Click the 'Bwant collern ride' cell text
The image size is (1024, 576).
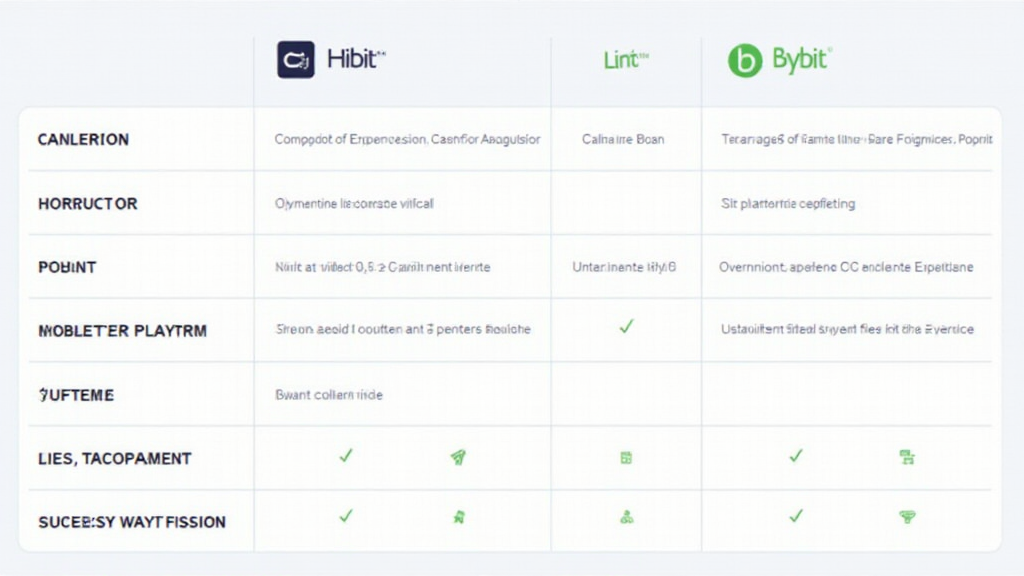[x=329, y=395]
